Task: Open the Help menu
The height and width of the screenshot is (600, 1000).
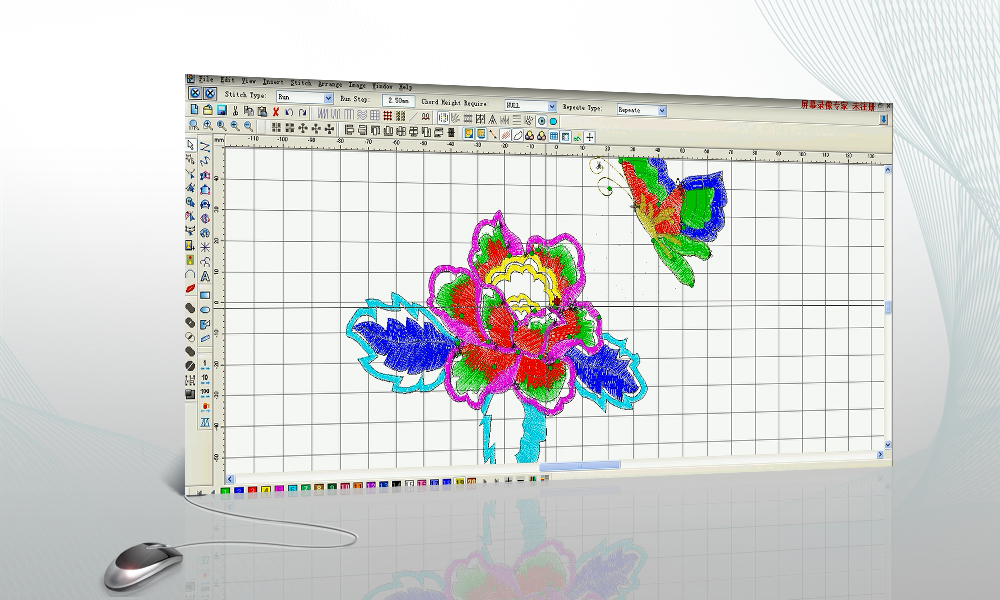Action: [405, 87]
